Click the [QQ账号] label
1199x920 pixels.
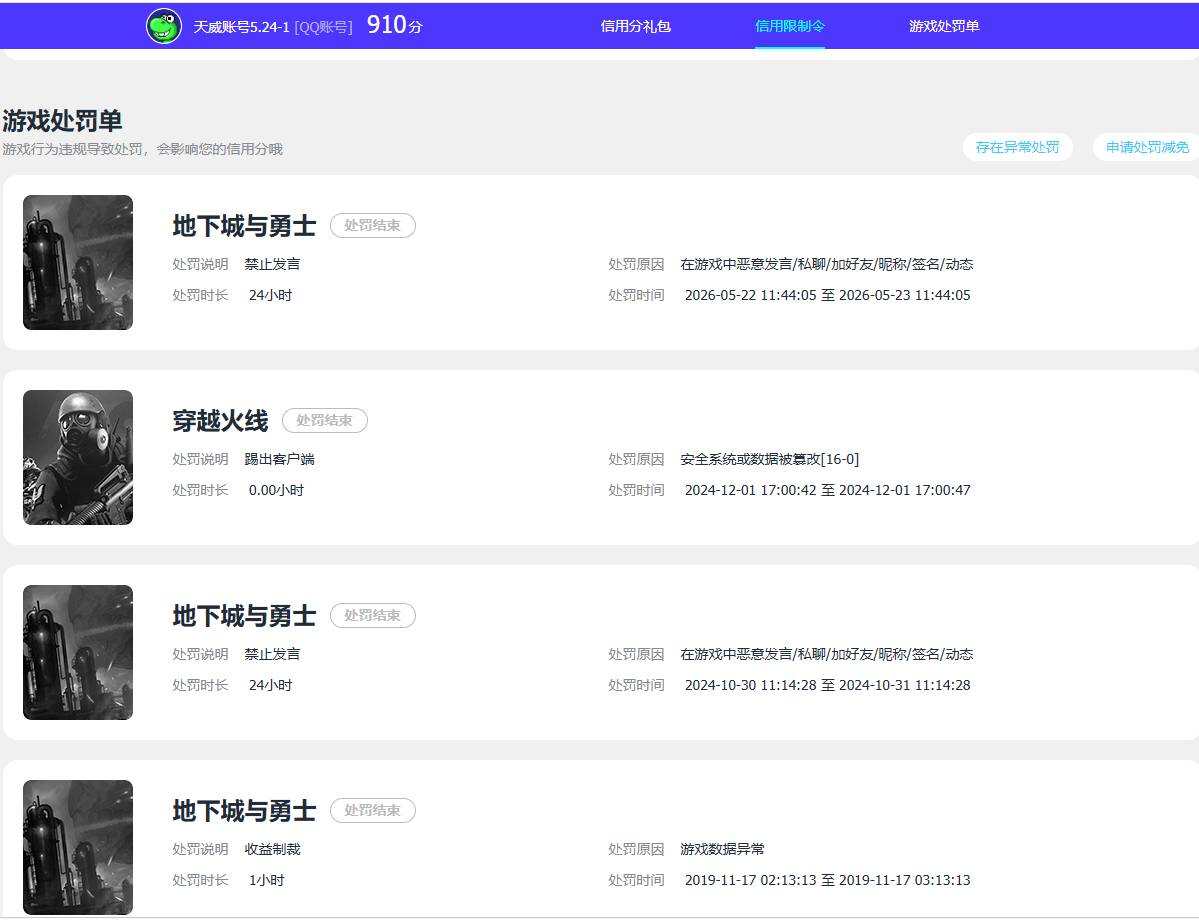pyautogui.click(x=323, y=28)
